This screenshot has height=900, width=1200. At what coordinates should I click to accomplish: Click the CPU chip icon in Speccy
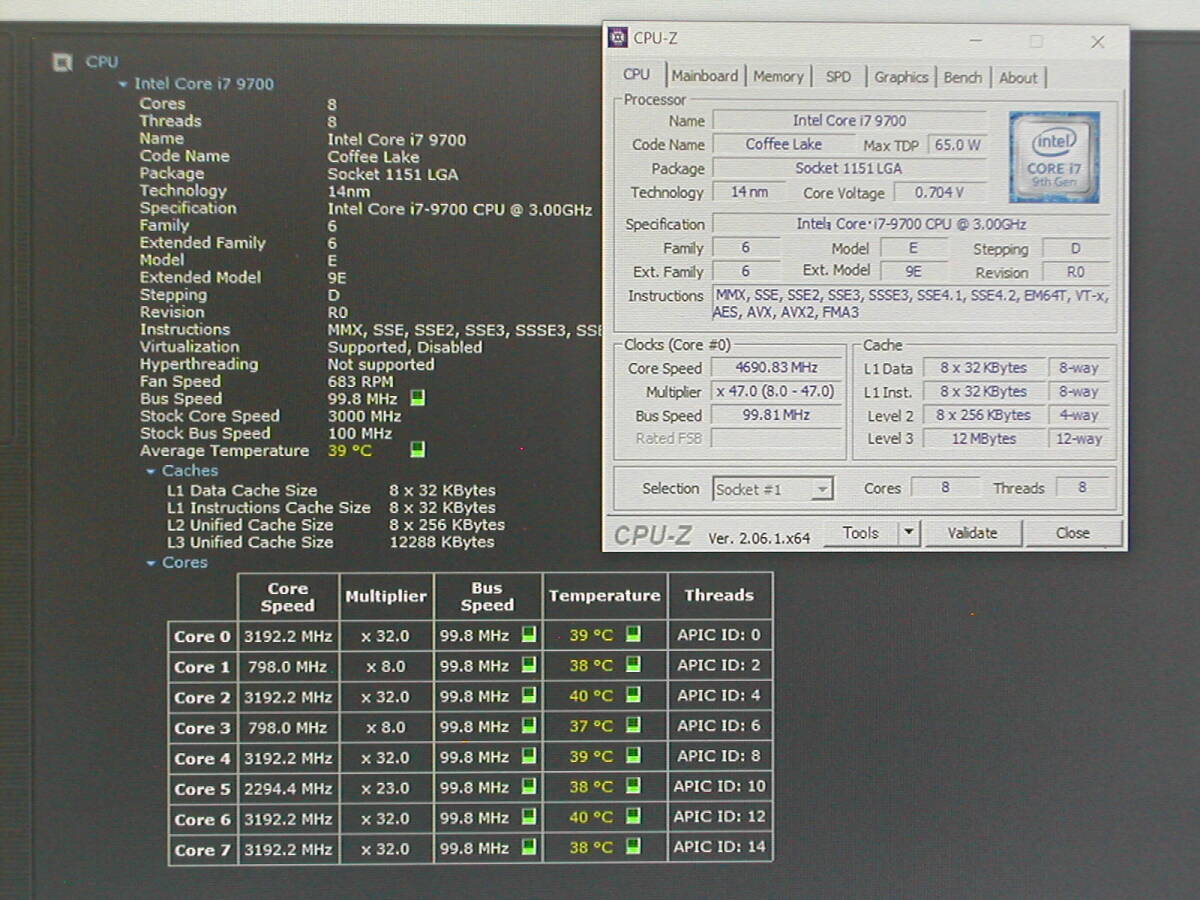(62, 62)
